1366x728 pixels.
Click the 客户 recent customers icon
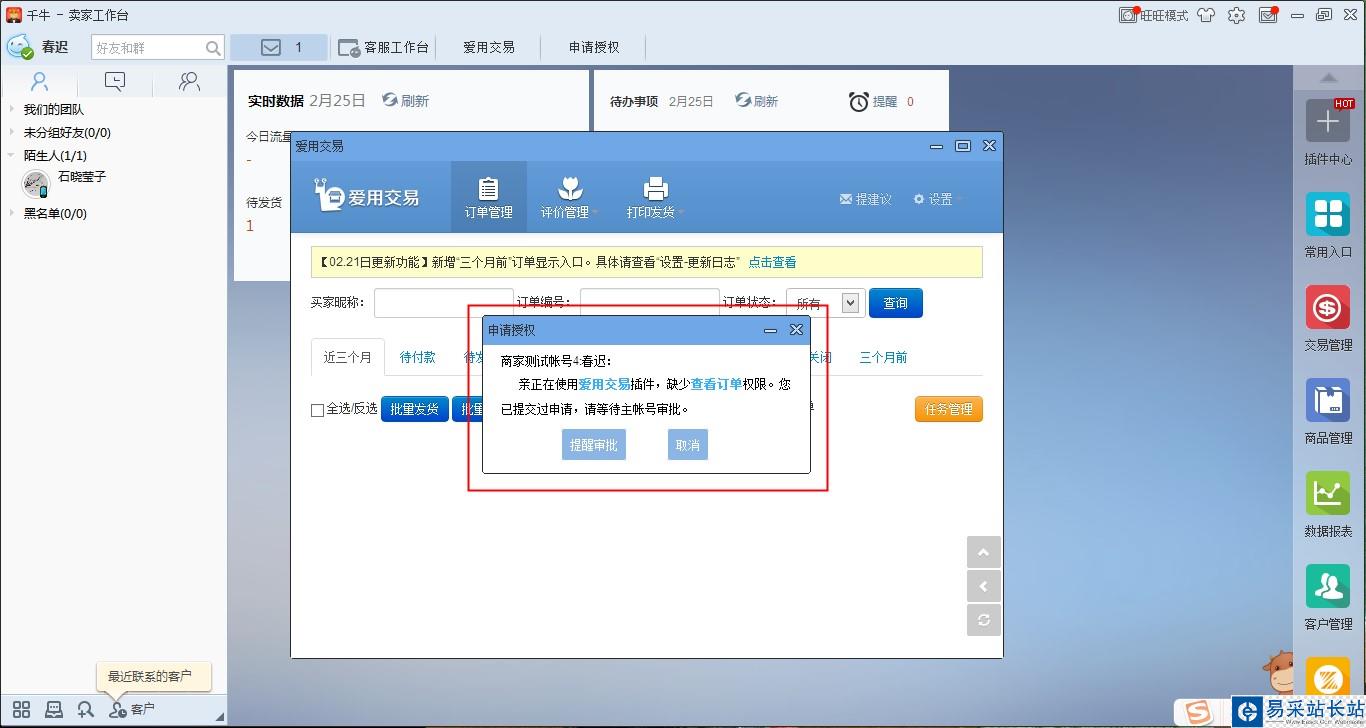(x=118, y=709)
